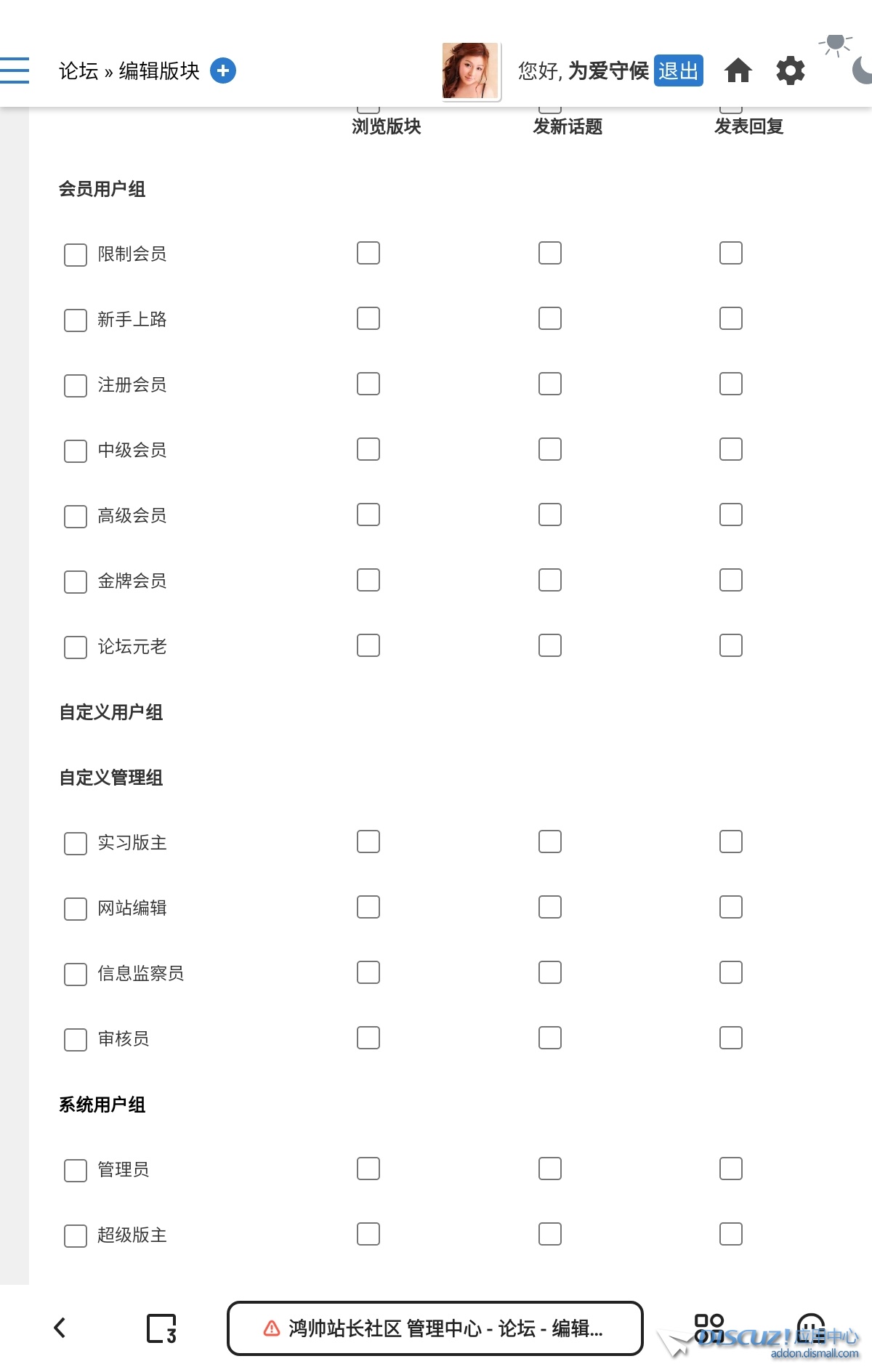Enable 浏览版块 for 新手上路
This screenshot has height=1372, width=872.
[368, 318]
